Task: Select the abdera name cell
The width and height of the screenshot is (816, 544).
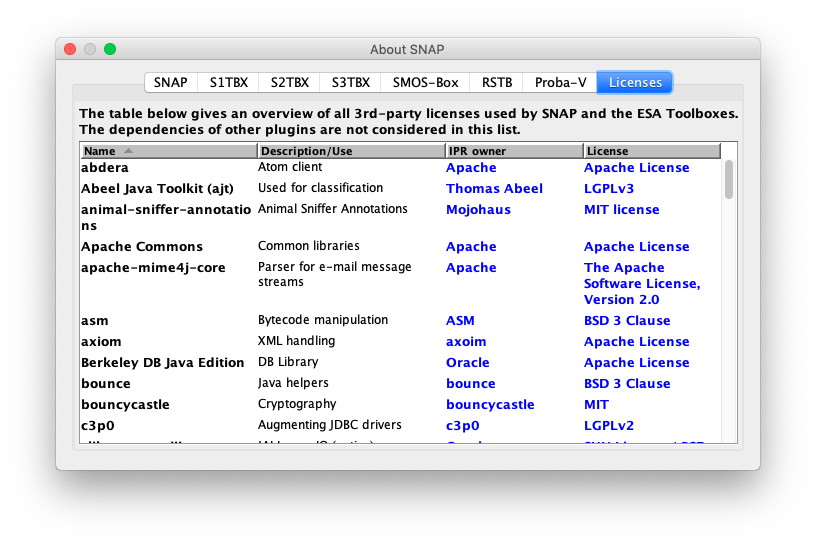Action: point(105,168)
